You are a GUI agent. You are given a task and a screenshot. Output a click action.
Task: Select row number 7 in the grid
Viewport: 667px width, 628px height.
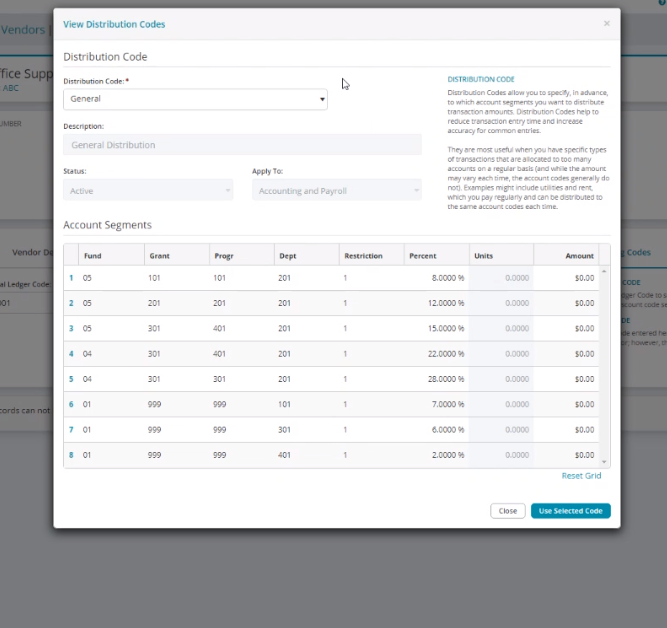pyautogui.click(x=71, y=430)
